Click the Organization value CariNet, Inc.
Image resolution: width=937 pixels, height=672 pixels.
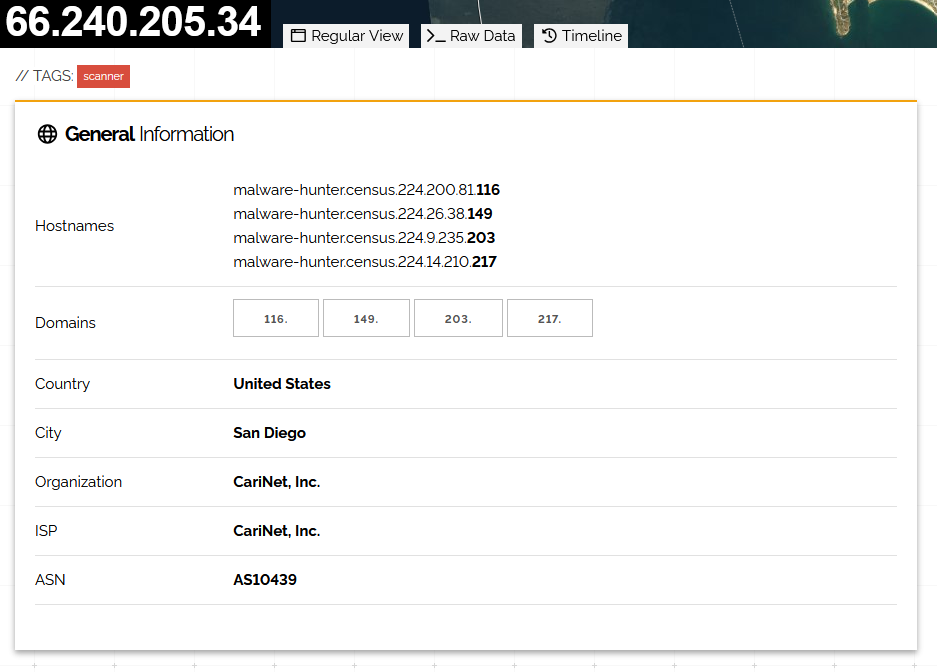277,481
